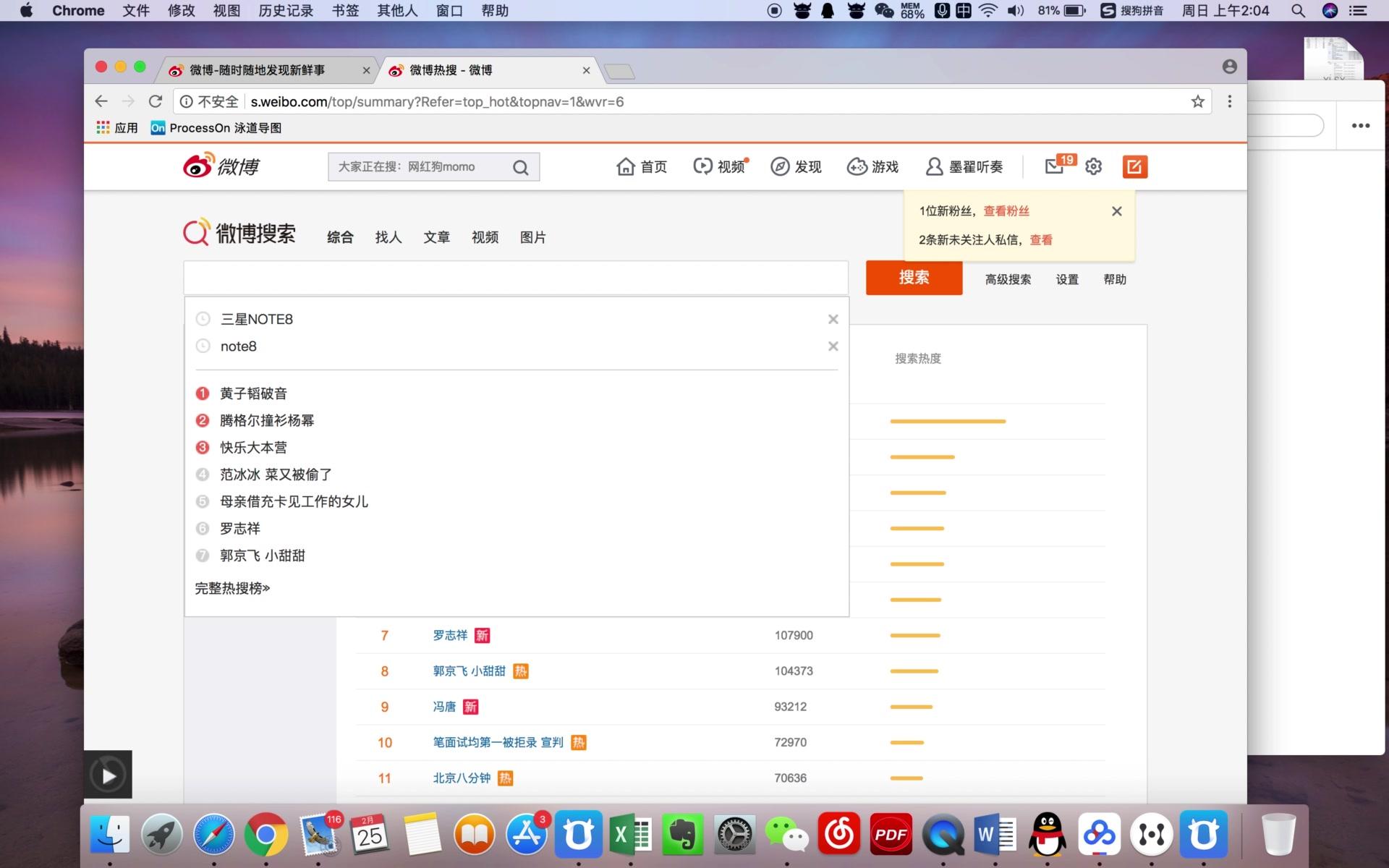Image resolution: width=1389 pixels, height=868 pixels.
Task: Launch Evernote from the dock
Action: (x=681, y=835)
